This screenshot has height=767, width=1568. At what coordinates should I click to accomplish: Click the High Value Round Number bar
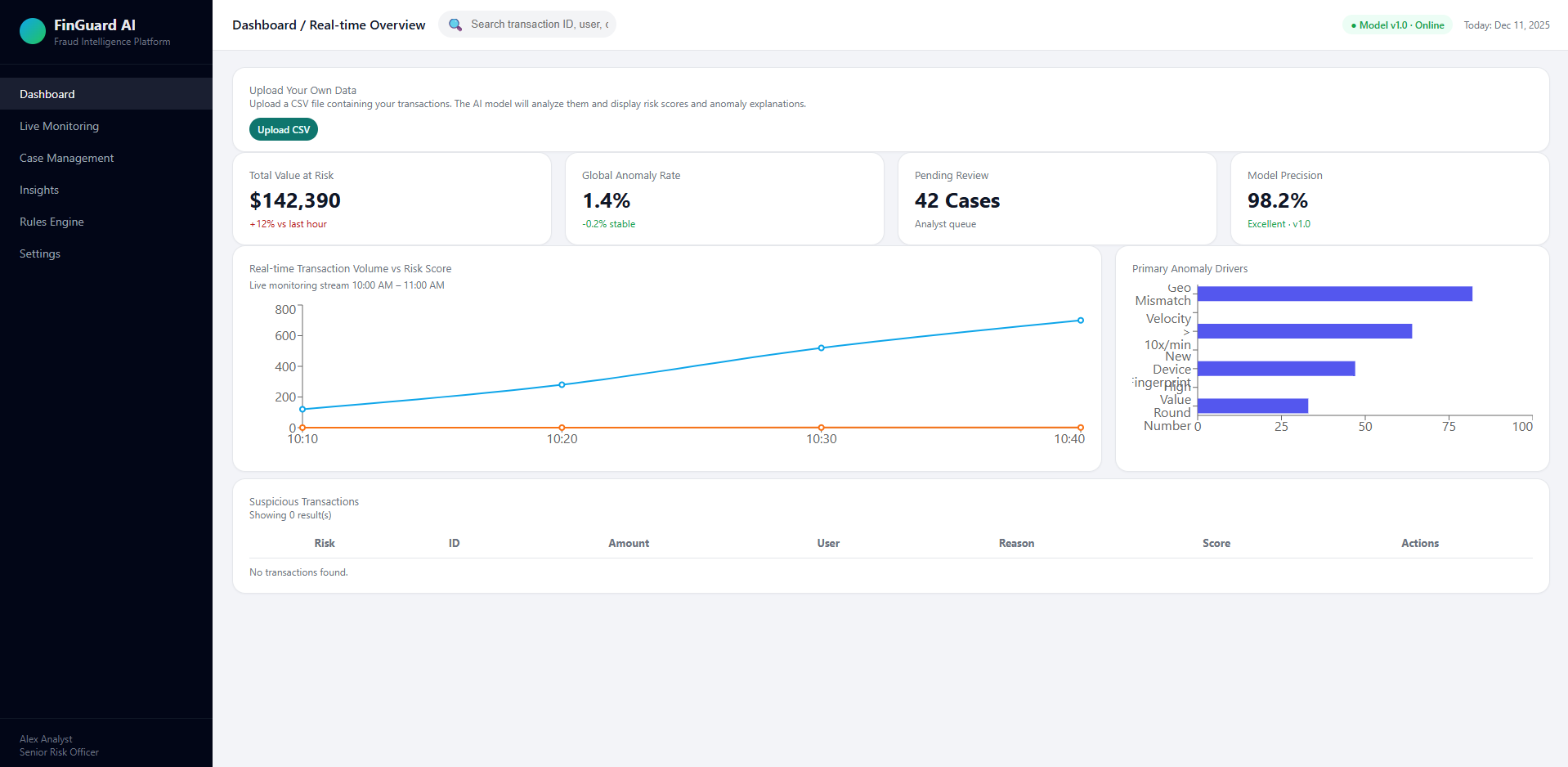[x=1252, y=406]
